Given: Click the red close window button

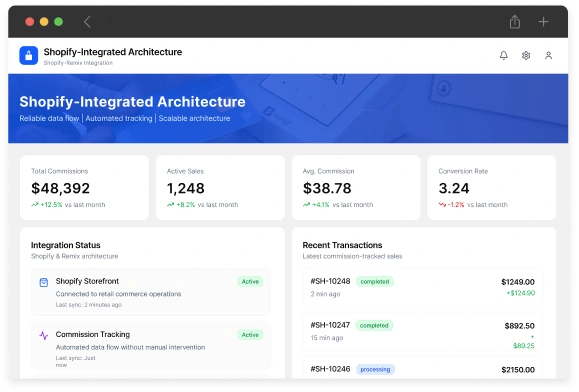Looking at the screenshot, I should coord(30,22).
